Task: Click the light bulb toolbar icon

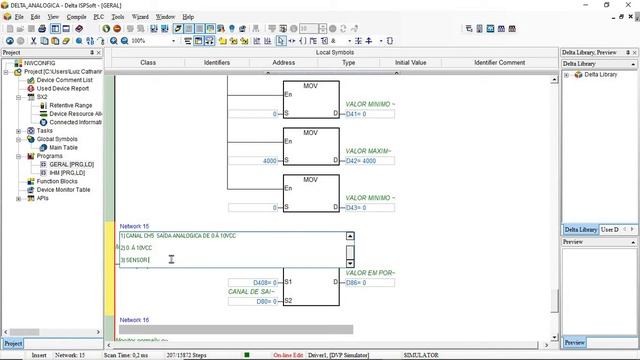Action: 232,29
